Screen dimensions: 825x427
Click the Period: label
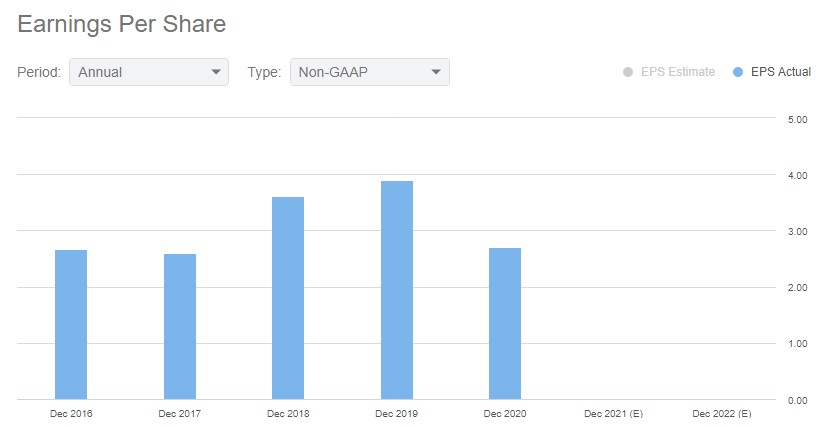(x=39, y=72)
